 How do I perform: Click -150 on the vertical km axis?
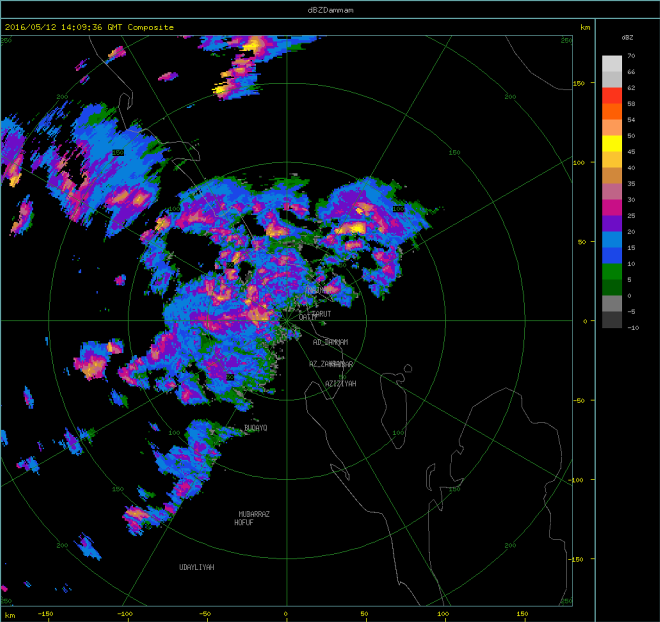click(x=577, y=559)
